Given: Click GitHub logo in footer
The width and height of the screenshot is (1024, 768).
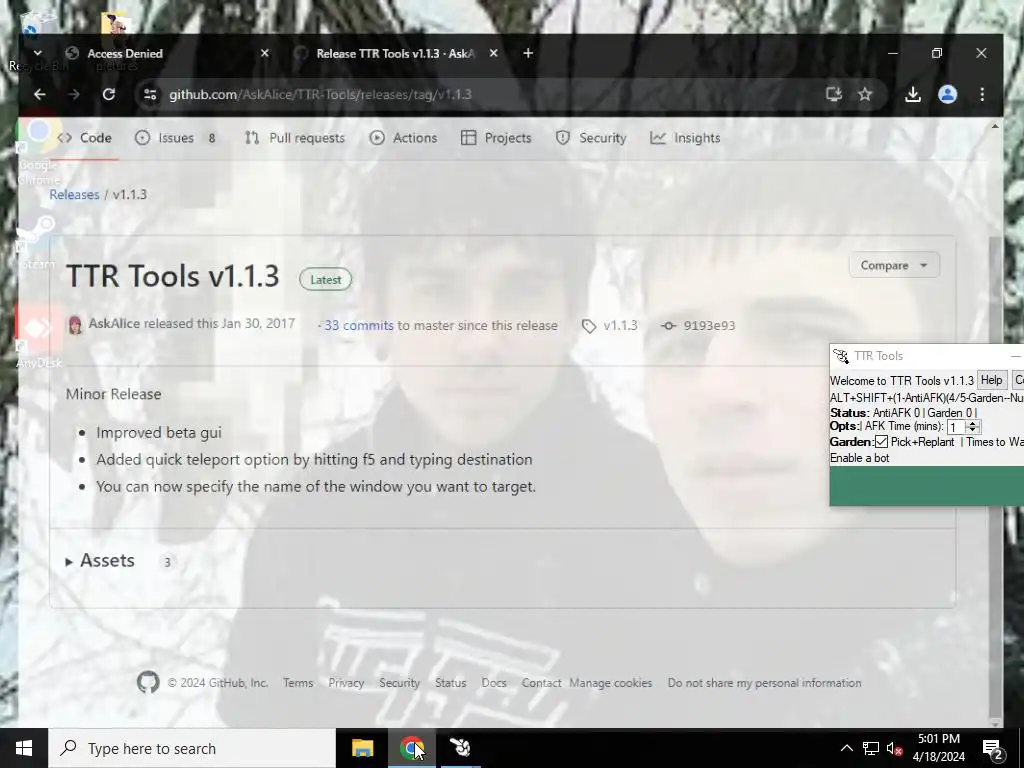Looking at the screenshot, I should [x=148, y=682].
